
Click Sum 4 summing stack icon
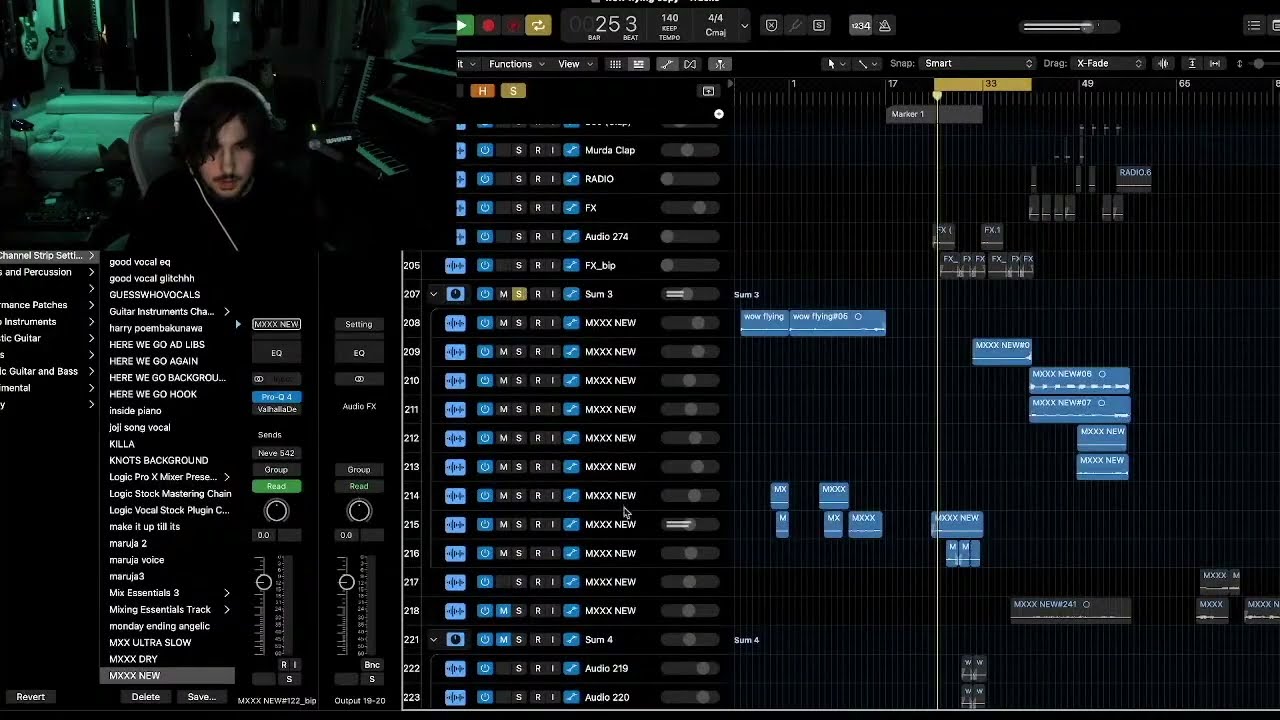(x=455, y=640)
